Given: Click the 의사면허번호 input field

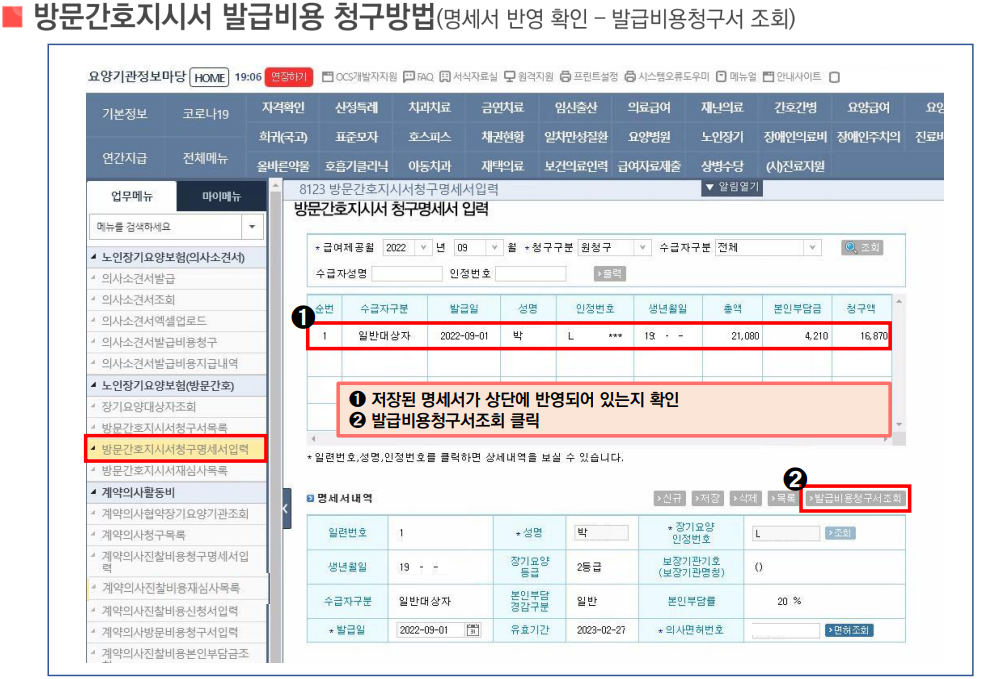Looking at the screenshot, I should [785, 630].
